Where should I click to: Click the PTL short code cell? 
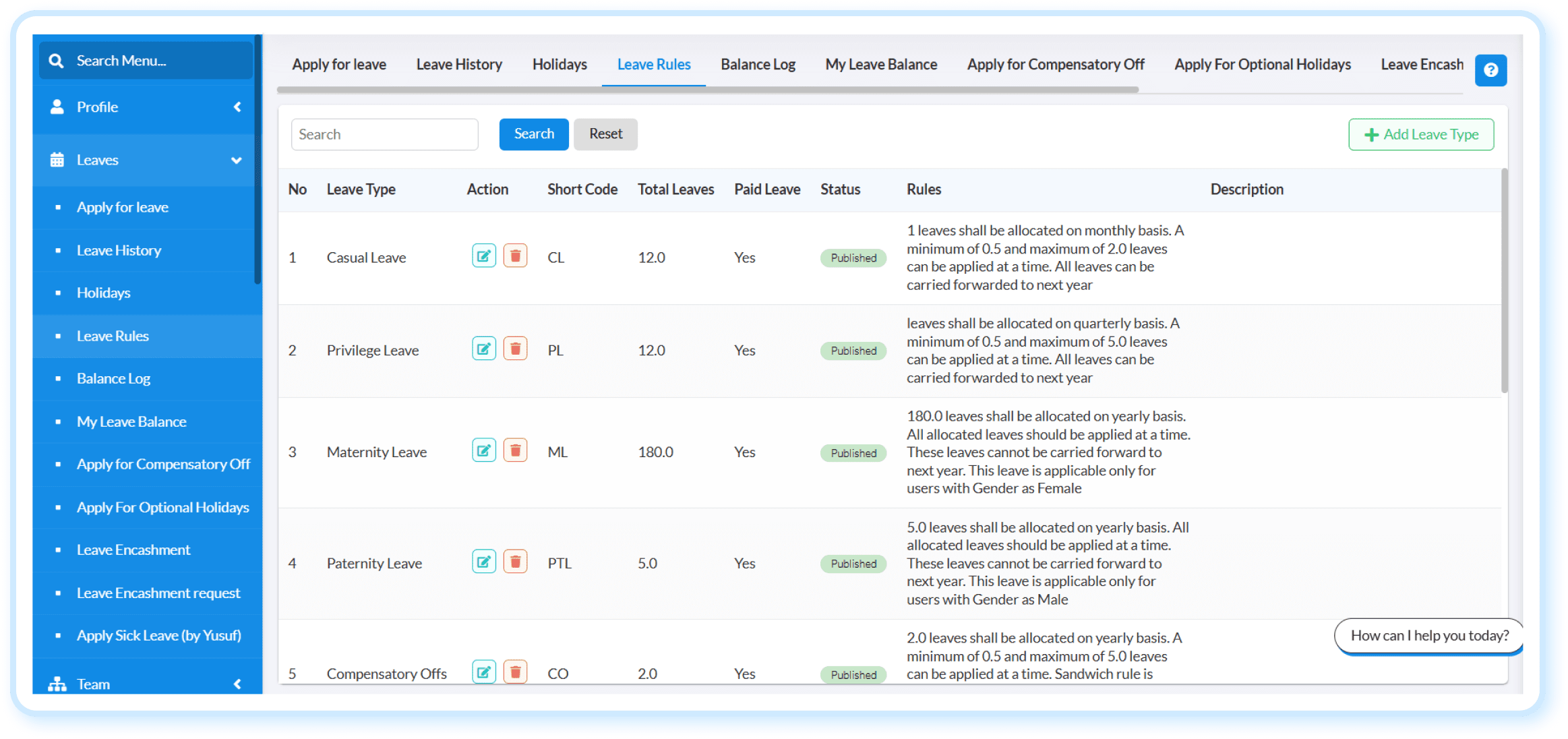coord(559,564)
